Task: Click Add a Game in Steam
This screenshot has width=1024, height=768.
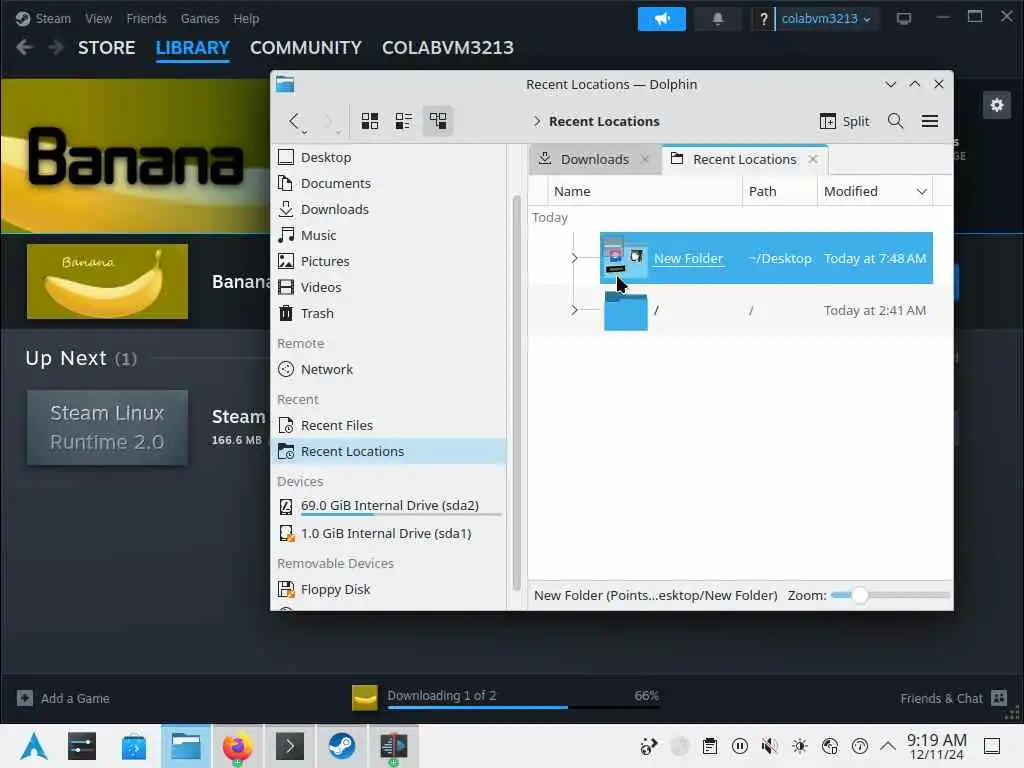Action: click(x=63, y=698)
